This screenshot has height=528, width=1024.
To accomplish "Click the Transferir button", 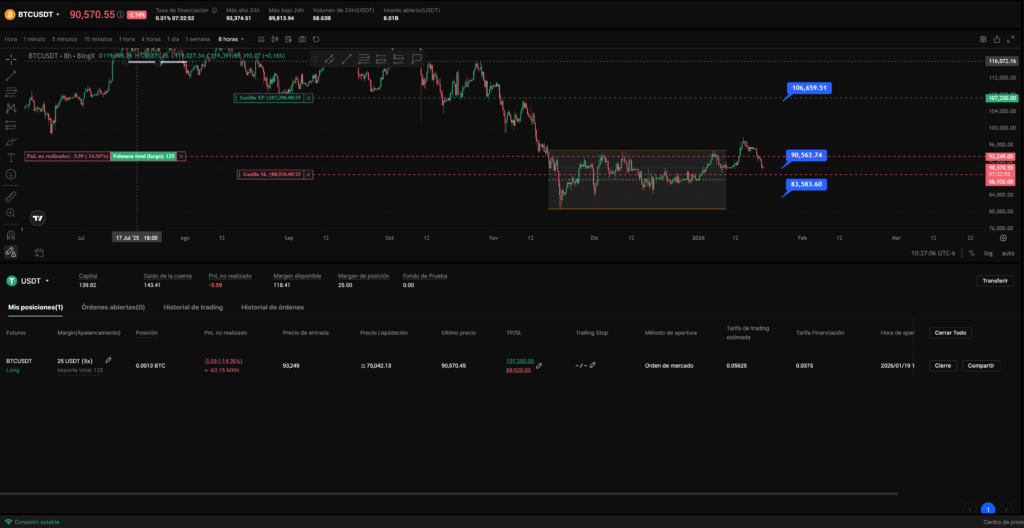I will [x=994, y=281].
